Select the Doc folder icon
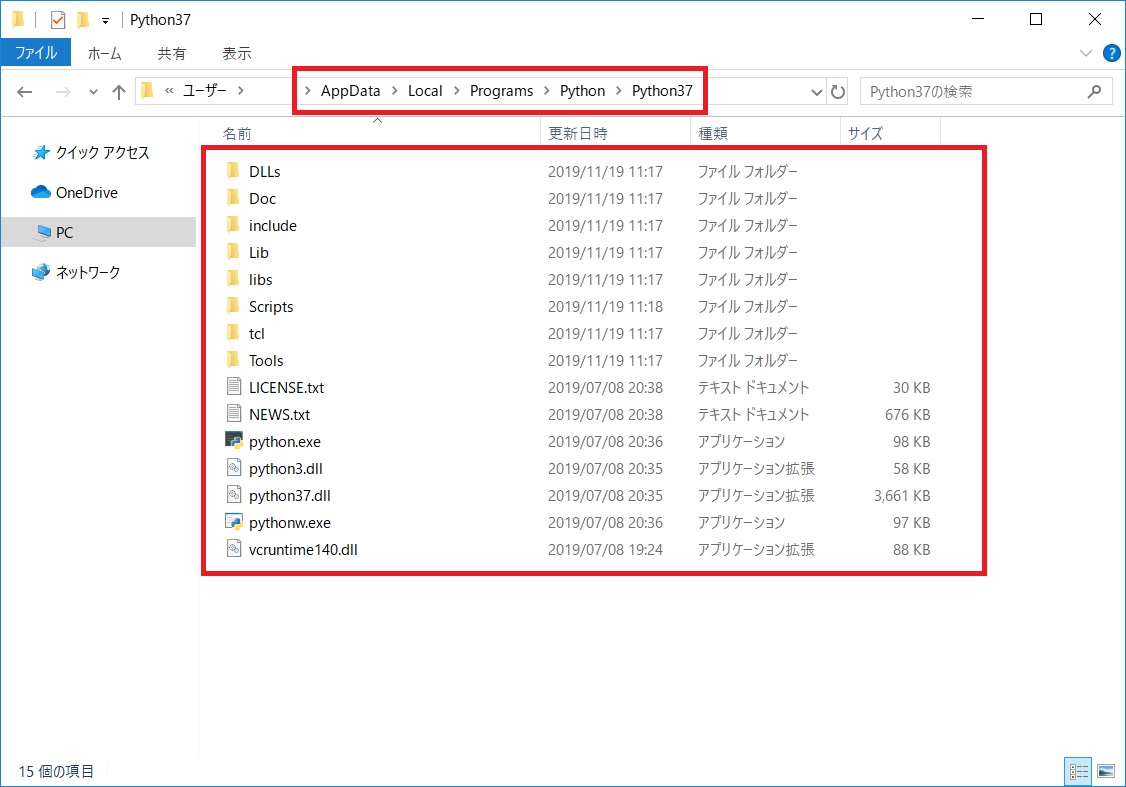Screen dimensions: 1126x787 [233, 198]
